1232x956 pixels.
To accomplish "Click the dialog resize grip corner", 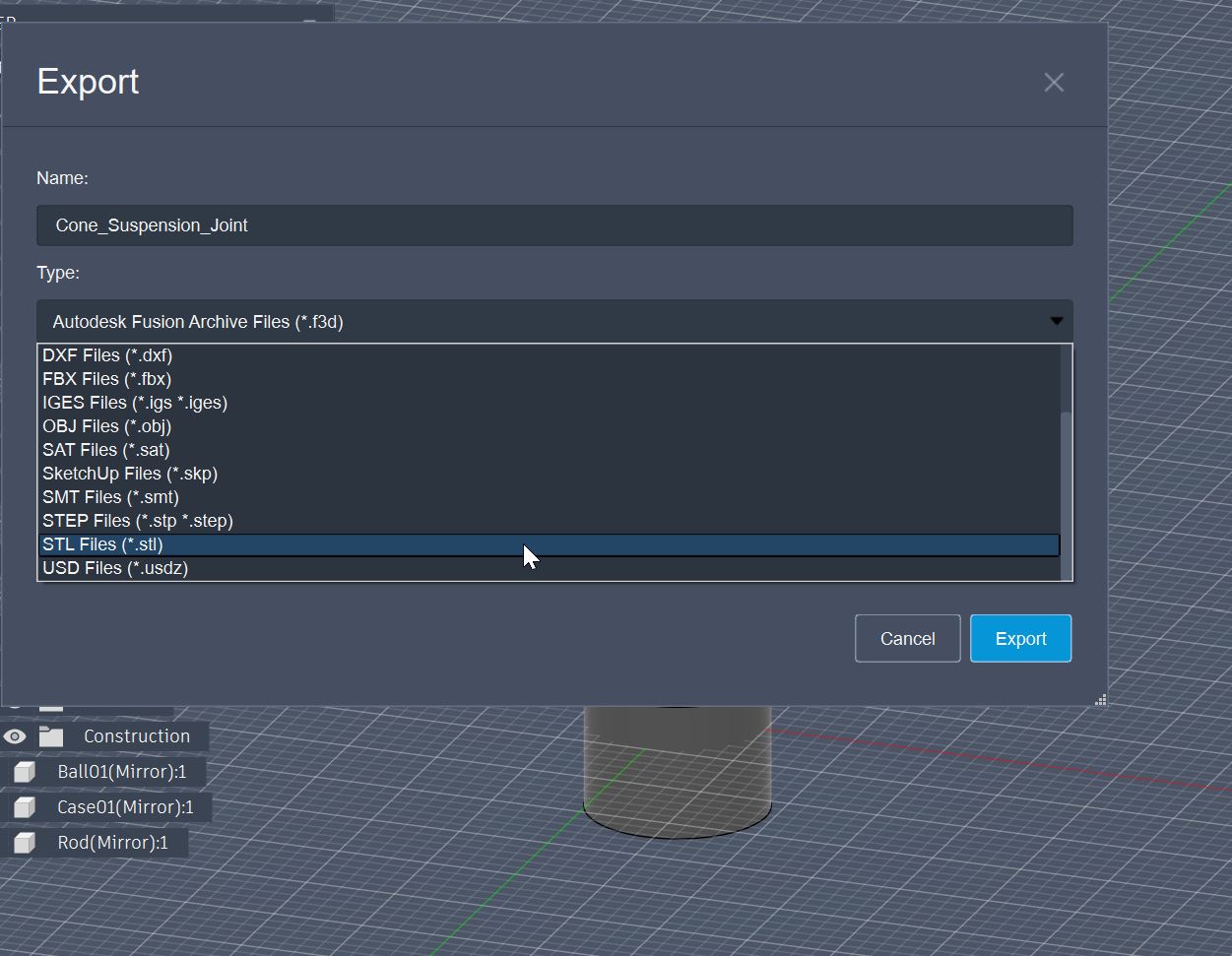I will pyautogui.click(x=1100, y=700).
